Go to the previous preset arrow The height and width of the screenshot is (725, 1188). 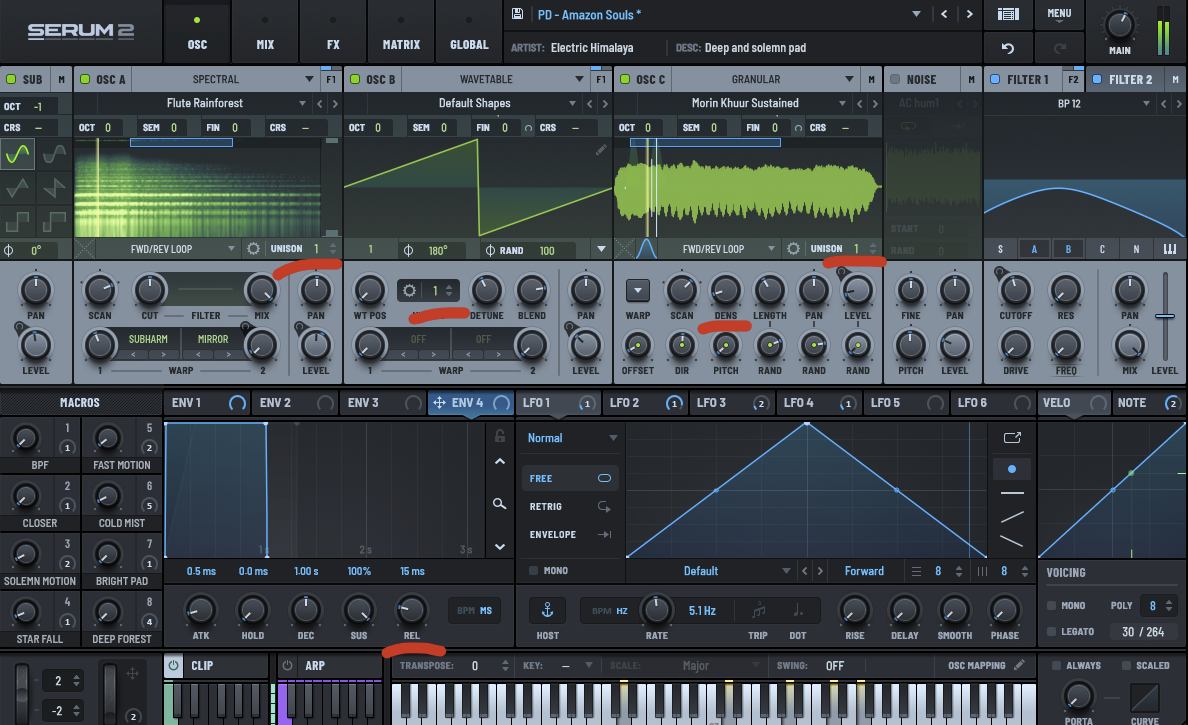944,14
